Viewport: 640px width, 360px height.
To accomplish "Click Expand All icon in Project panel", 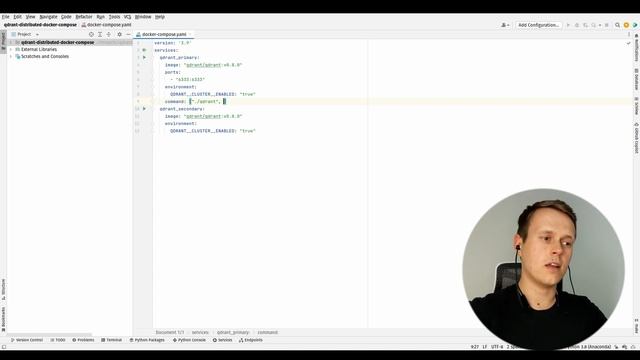I will pos(100,34).
